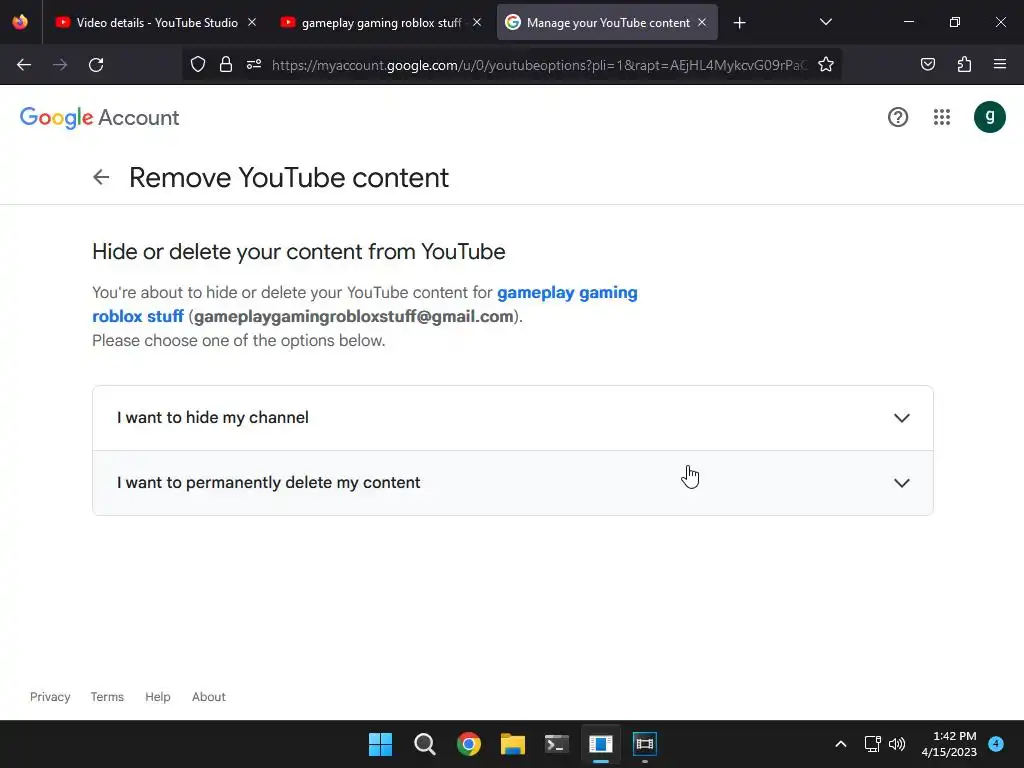
Task: Open the network status tray icon
Action: click(x=872, y=744)
